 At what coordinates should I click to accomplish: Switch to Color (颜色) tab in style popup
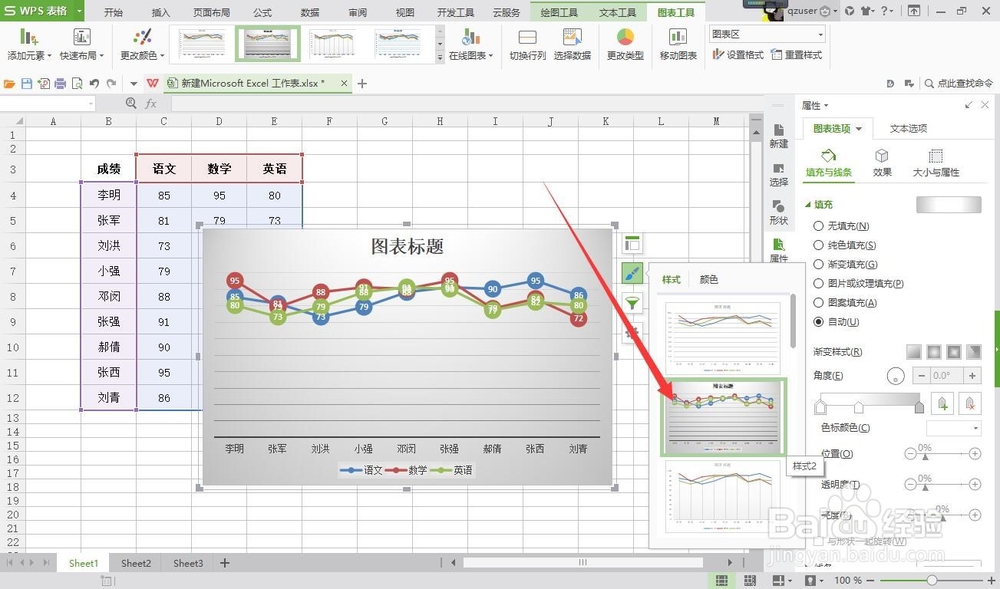(x=708, y=279)
